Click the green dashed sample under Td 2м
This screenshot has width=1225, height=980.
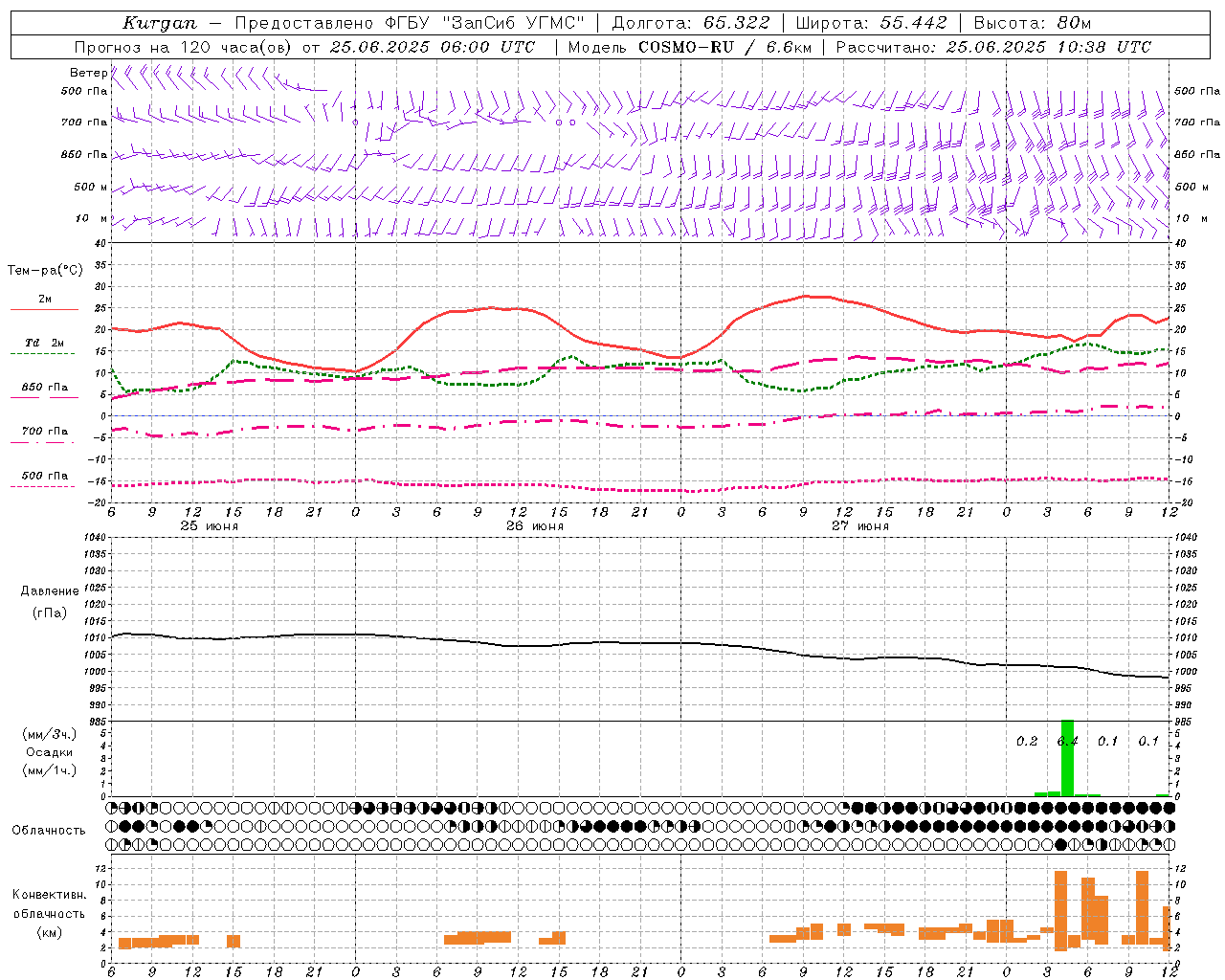(42, 354)
